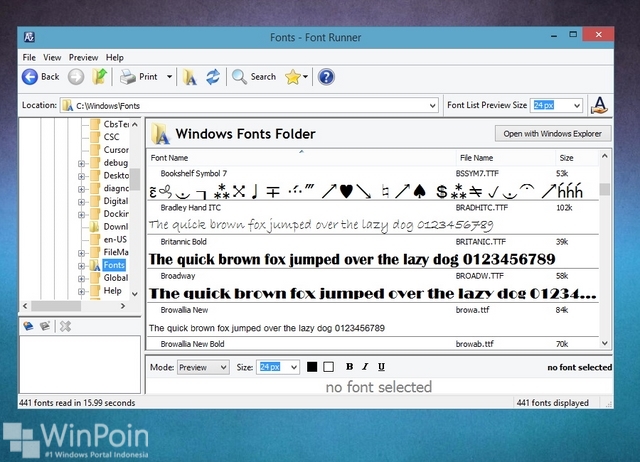Expand the Fonts folder tree node
640x462 pixels.
coord(81,266)
